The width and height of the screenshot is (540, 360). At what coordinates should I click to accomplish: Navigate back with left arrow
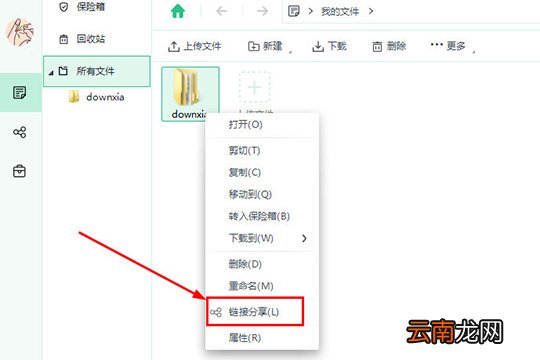coord(221,11)
